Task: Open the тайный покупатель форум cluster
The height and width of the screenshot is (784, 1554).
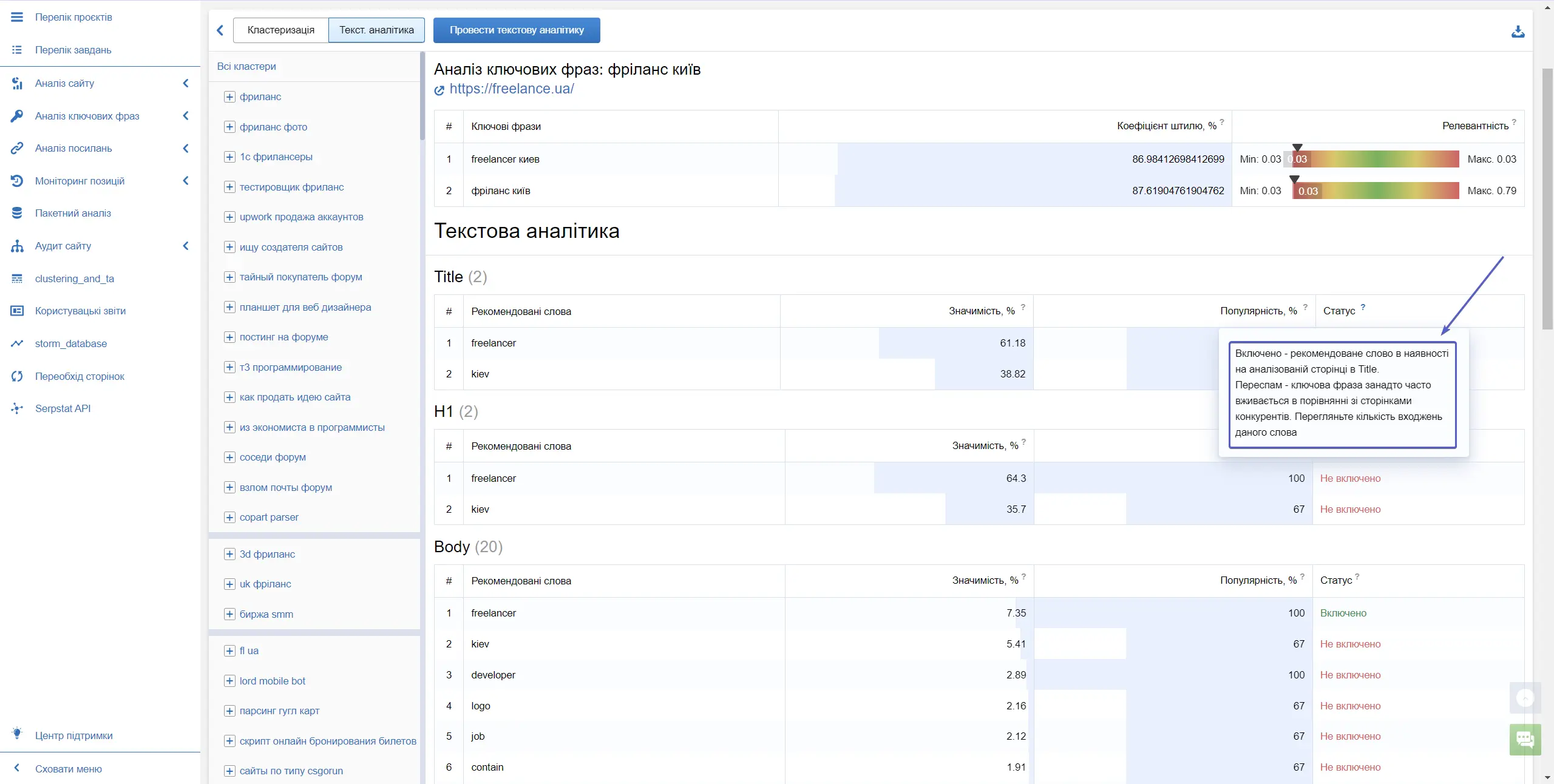Action: 300,277
